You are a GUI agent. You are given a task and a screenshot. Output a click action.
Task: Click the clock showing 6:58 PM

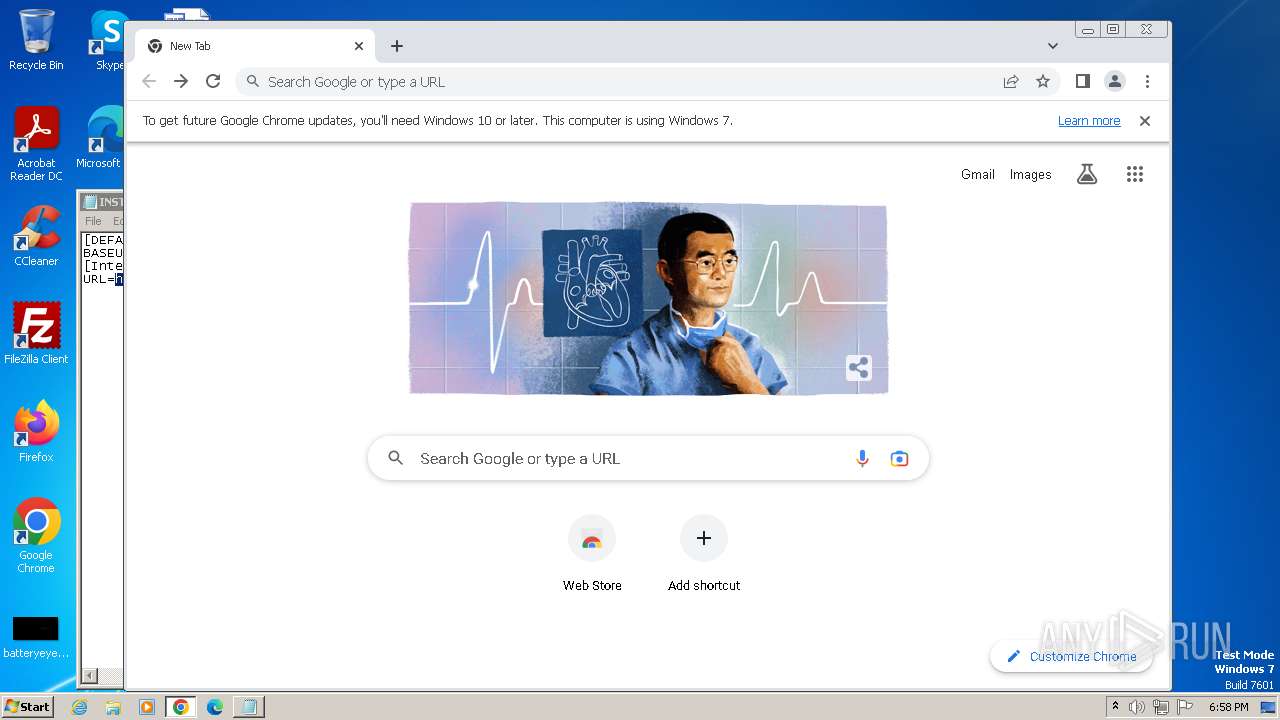[1229, 707]
